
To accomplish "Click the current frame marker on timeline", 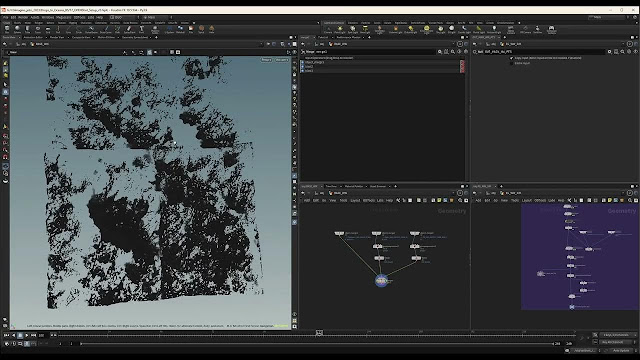I will tap(319, 333).
